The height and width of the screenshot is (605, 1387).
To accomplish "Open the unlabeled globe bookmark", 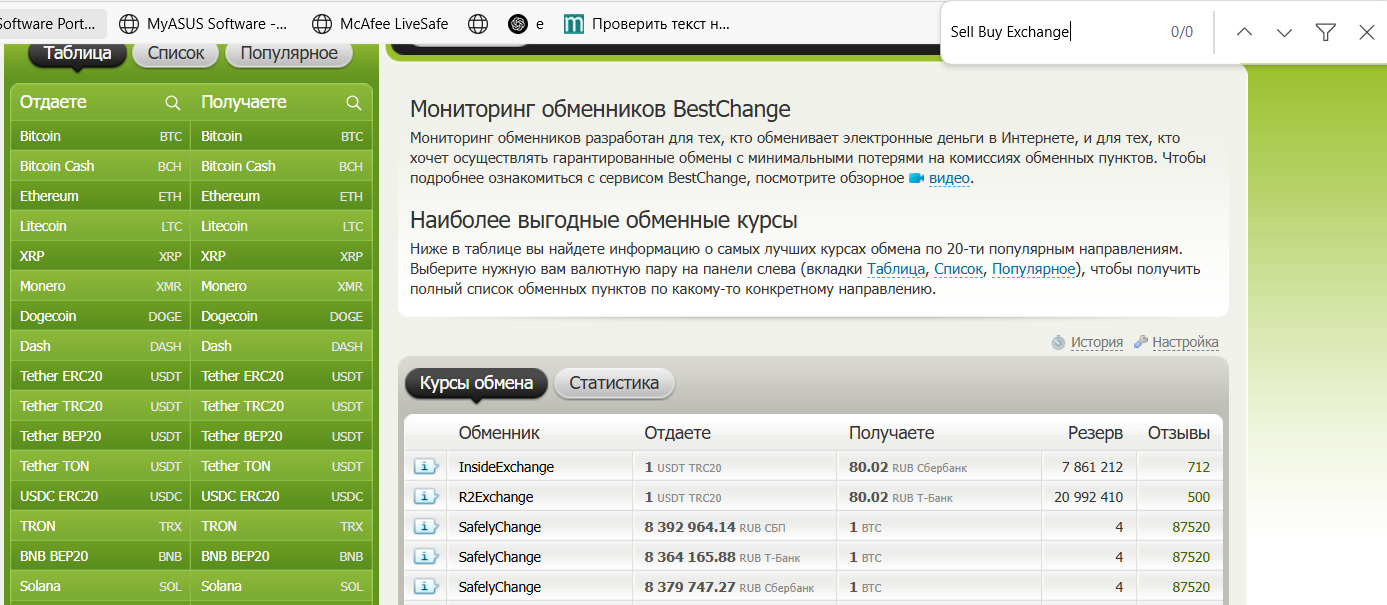I will [x=479, y=23].
